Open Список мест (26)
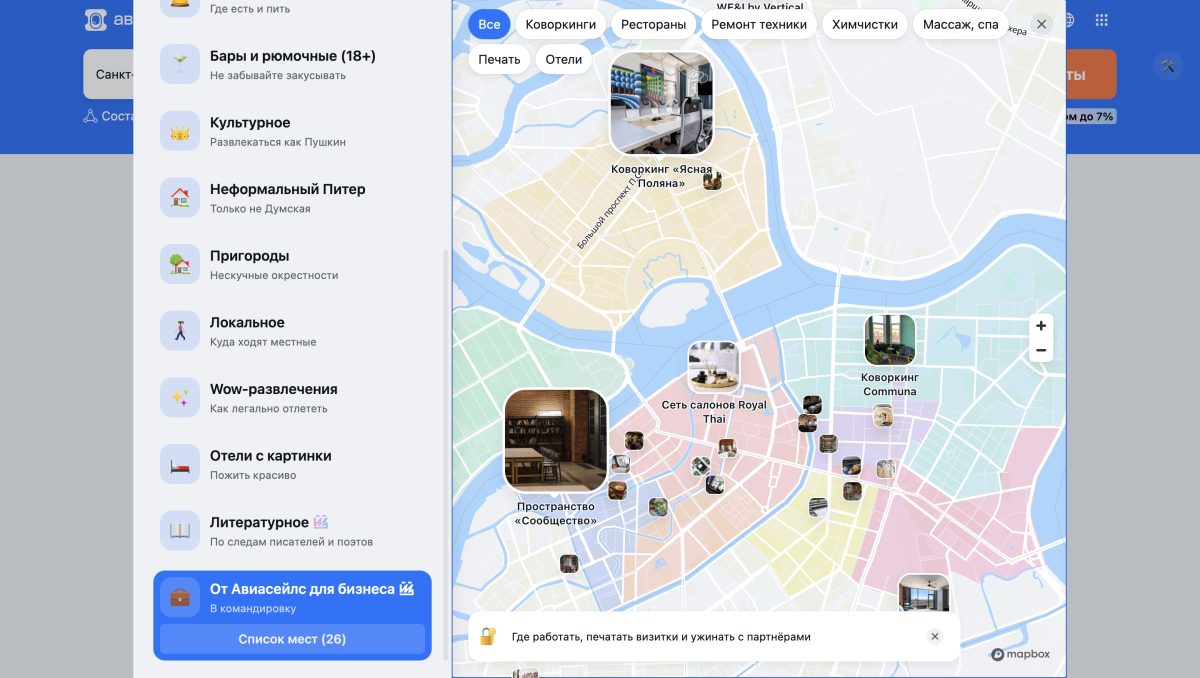Screen dimensions: 1200x678 click(x=292, y=639)
